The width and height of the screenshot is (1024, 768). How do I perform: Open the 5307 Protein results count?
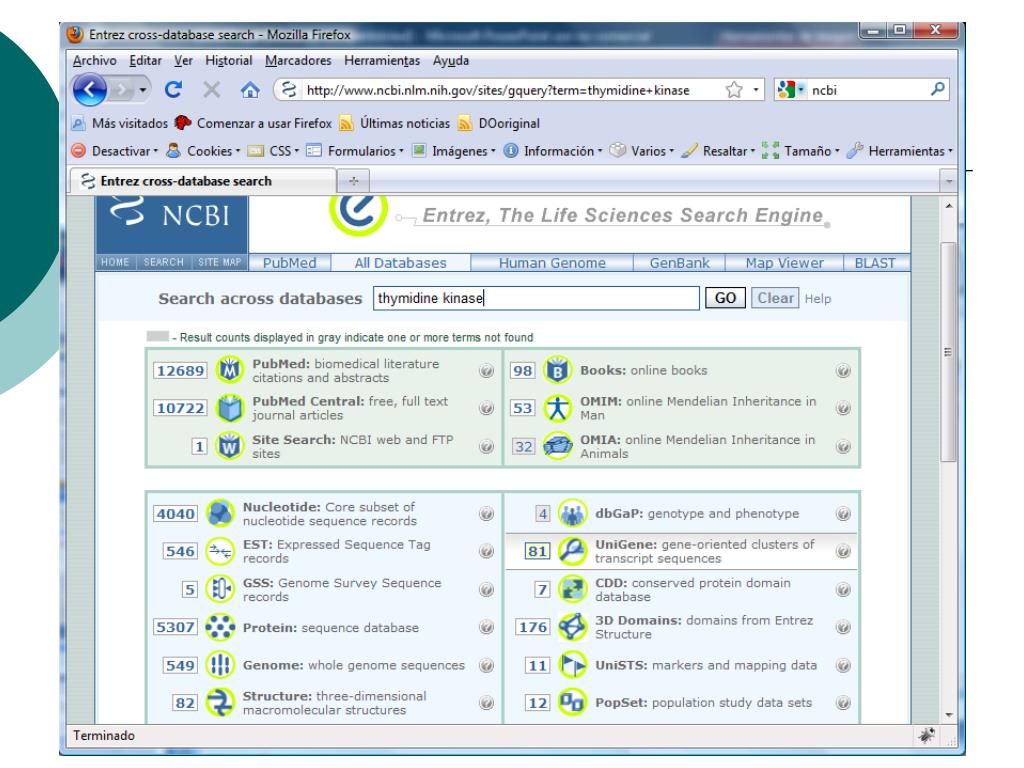tap(175, 628)
